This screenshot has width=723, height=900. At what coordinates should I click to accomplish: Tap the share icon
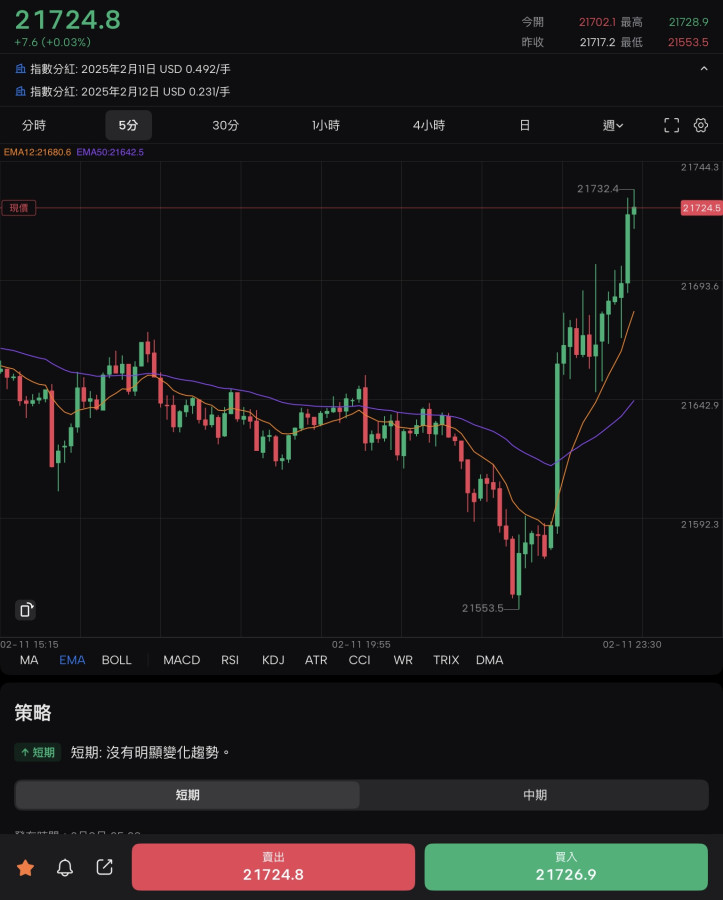click(x=104, y=867)
